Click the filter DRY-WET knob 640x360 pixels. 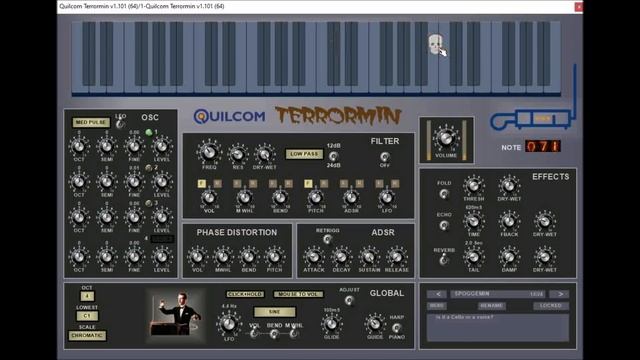[264, 154]
